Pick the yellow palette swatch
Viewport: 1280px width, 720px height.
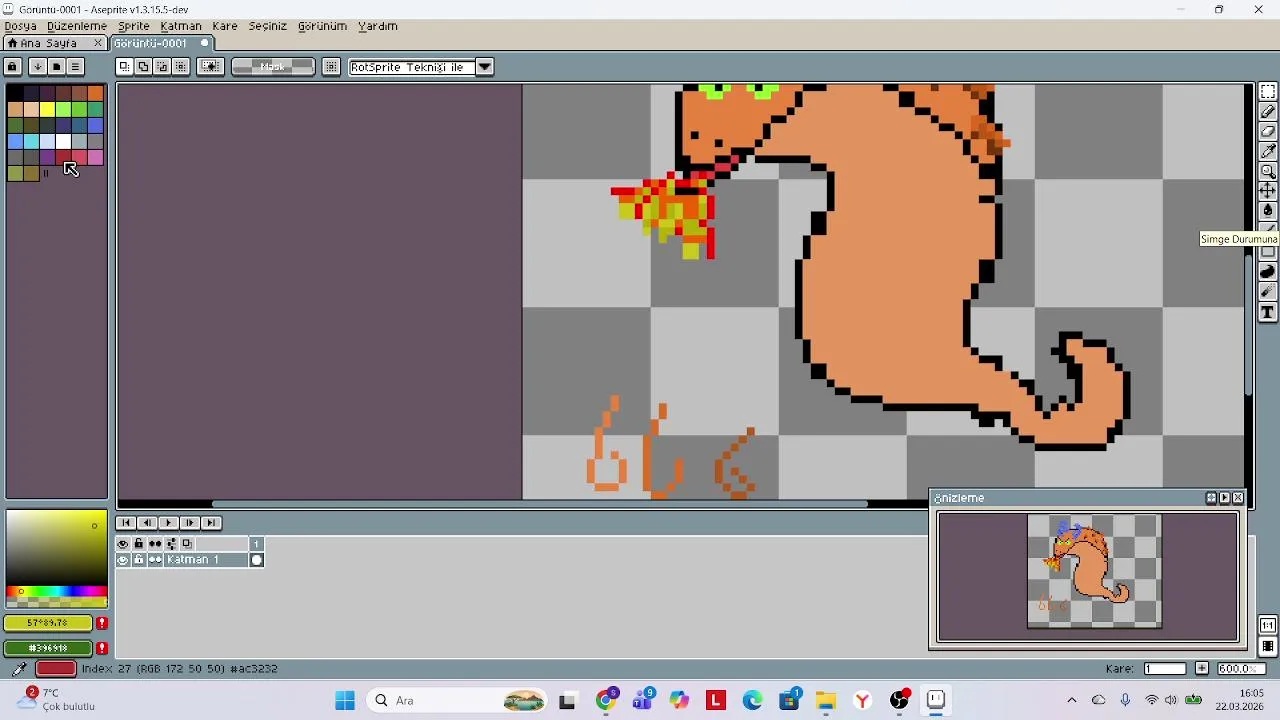(47, 109)
